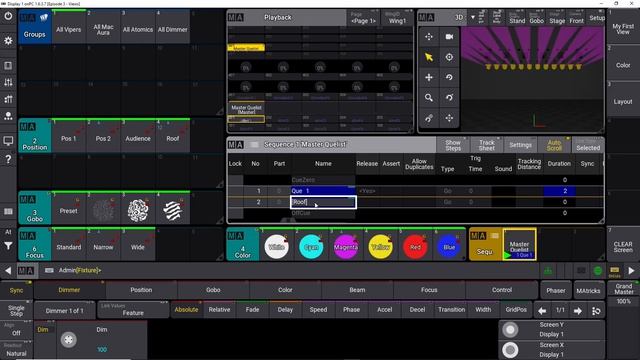The height and width of the screenshot is (360, 640).
Task: Open the settings gear menu
Action: [x=8, y=40]
